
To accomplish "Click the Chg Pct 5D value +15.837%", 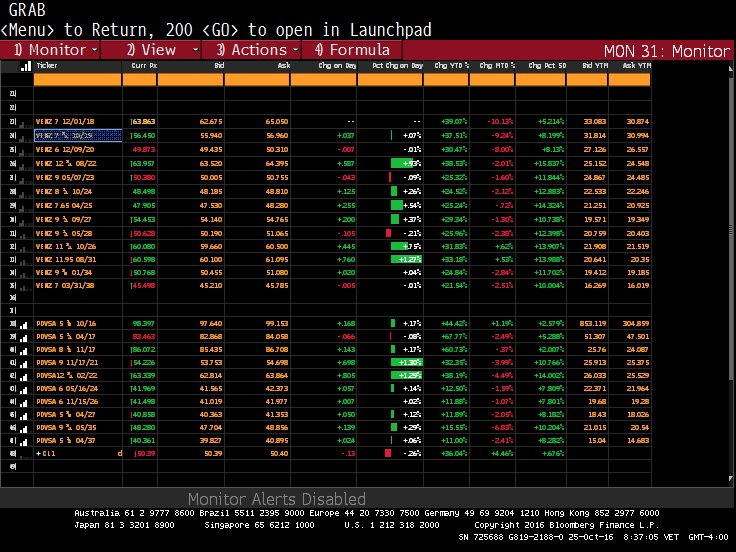I will (549, 164).
